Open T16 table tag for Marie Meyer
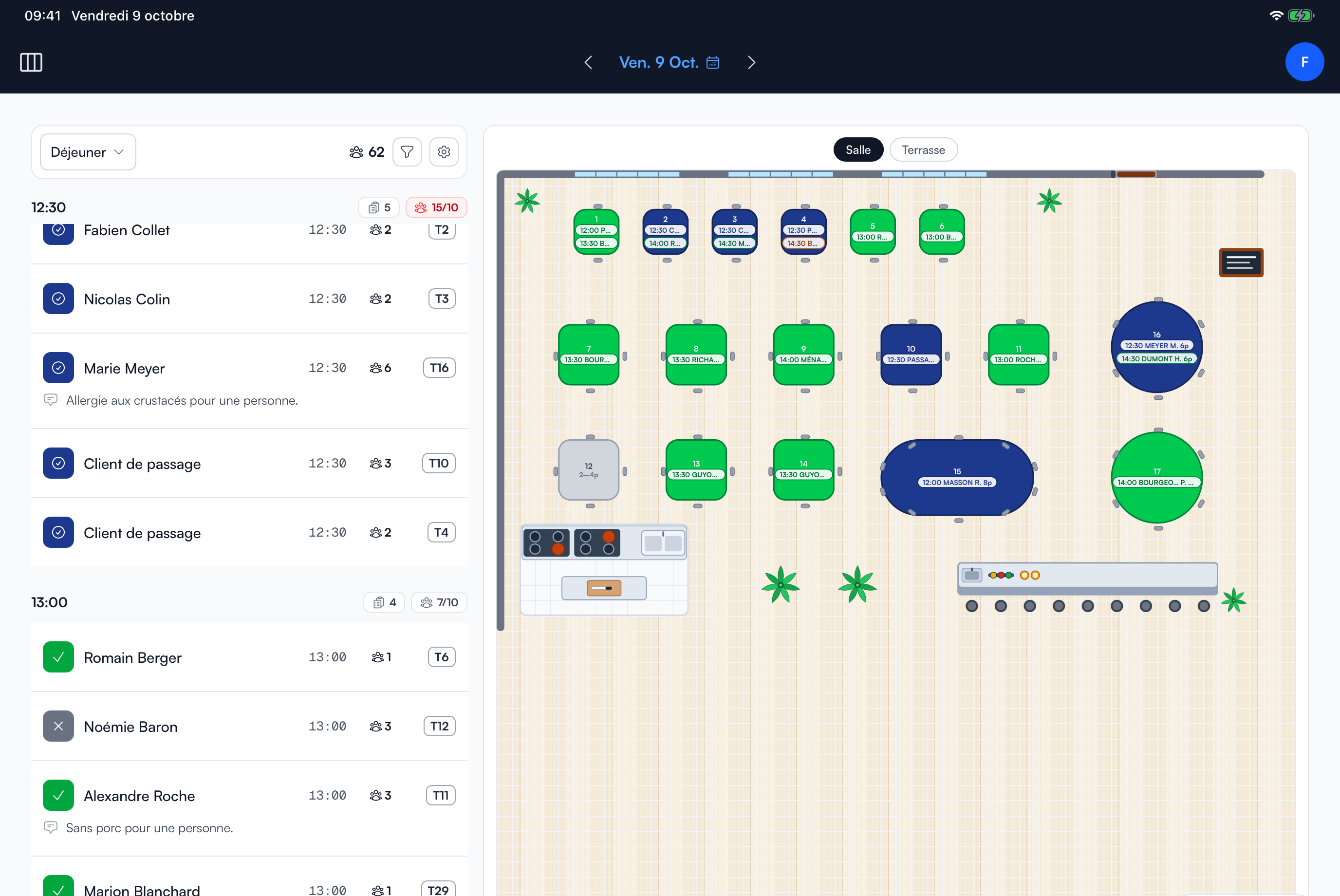 tap(439, 368)
